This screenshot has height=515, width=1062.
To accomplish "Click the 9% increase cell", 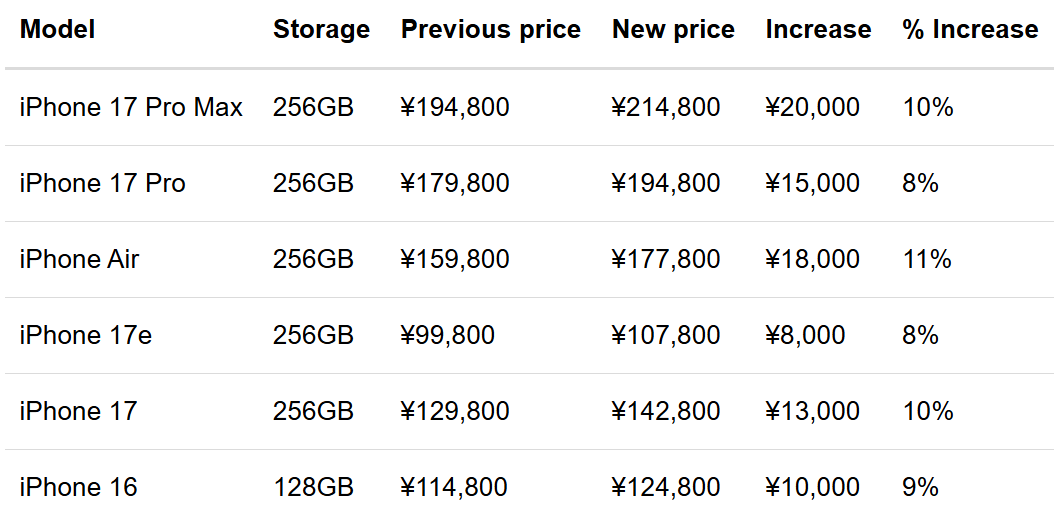I will [920, 487].
